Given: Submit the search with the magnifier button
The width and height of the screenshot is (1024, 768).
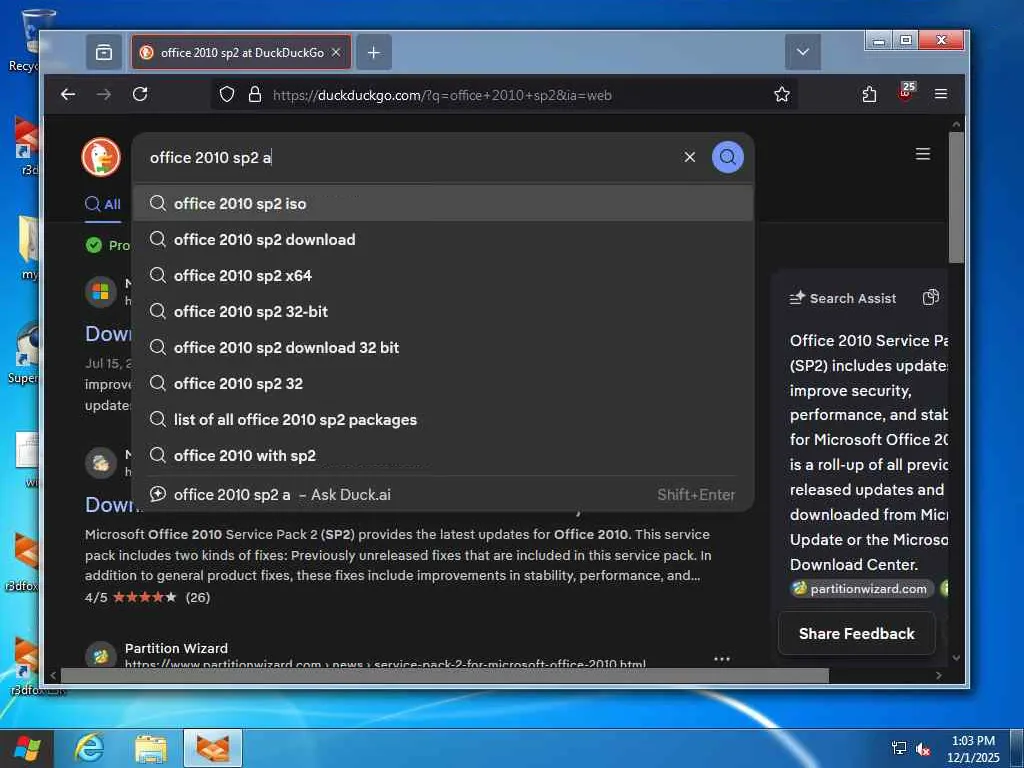Looking at the screenshot, I should tap(728, 157).
